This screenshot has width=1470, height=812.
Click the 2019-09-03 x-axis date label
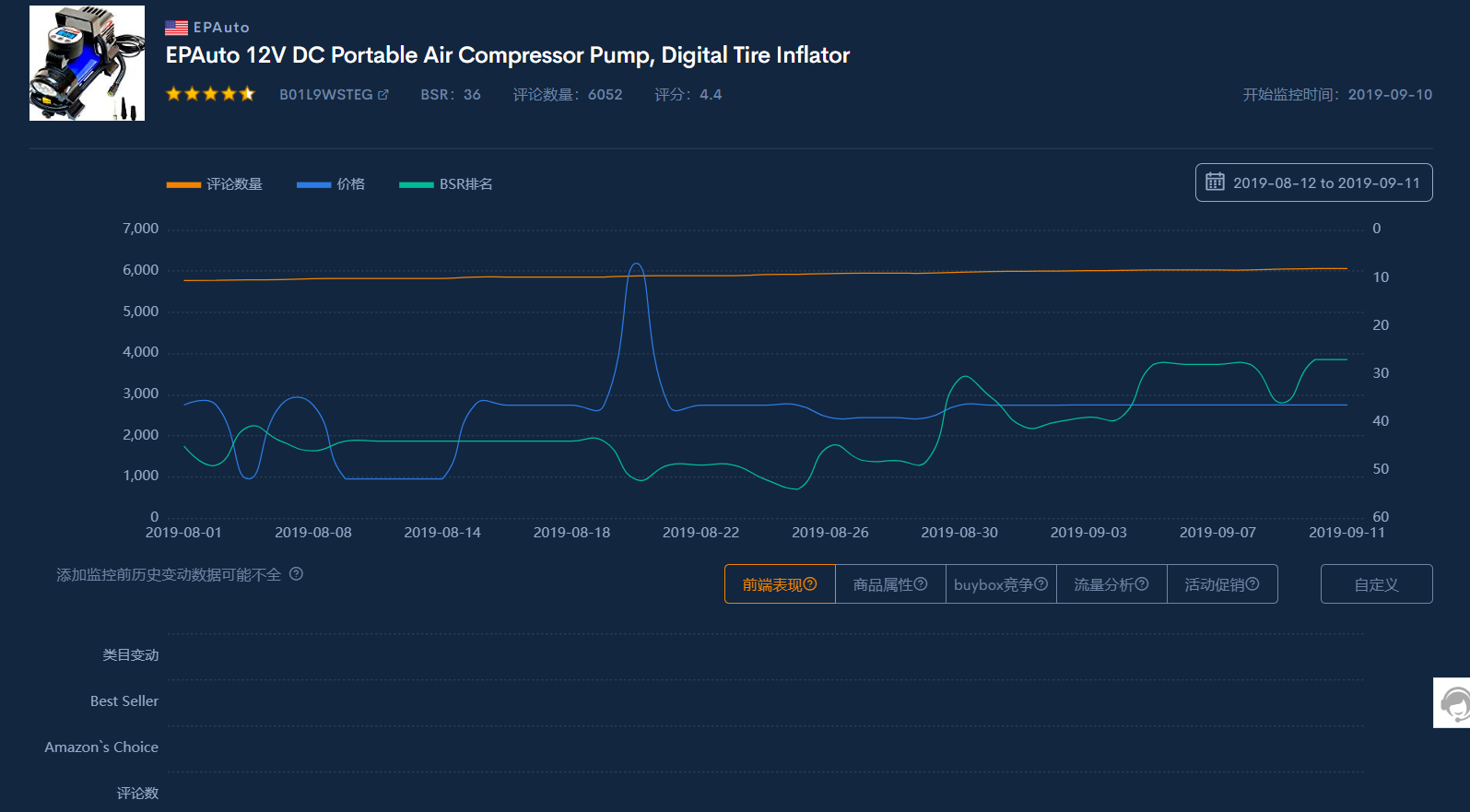(x=1088, y=532)
